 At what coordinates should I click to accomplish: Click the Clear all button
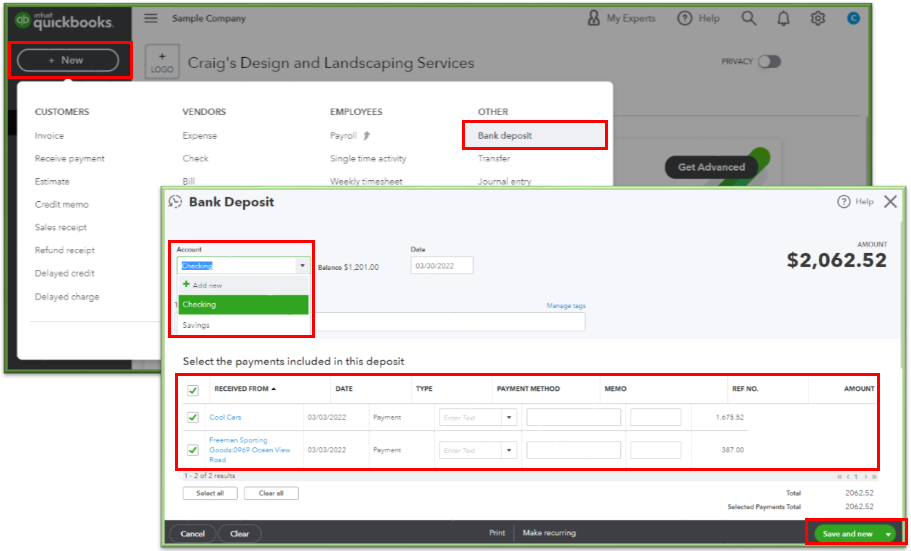[271, 493]
